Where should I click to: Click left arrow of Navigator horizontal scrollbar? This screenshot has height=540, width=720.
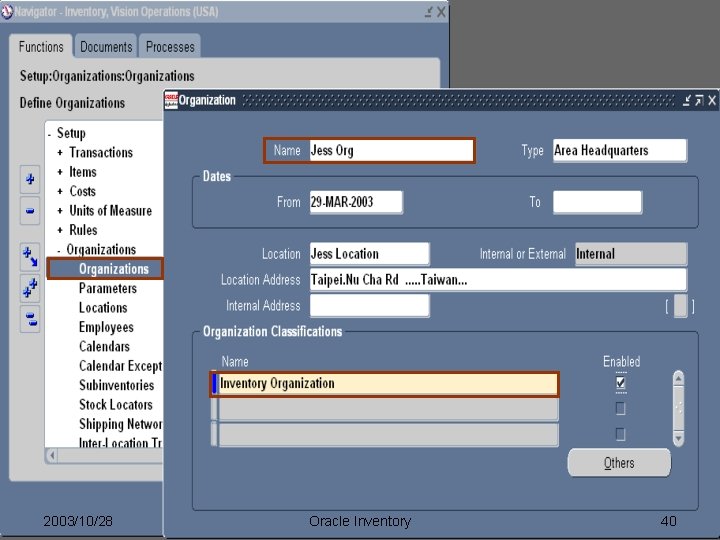point(52,456)
